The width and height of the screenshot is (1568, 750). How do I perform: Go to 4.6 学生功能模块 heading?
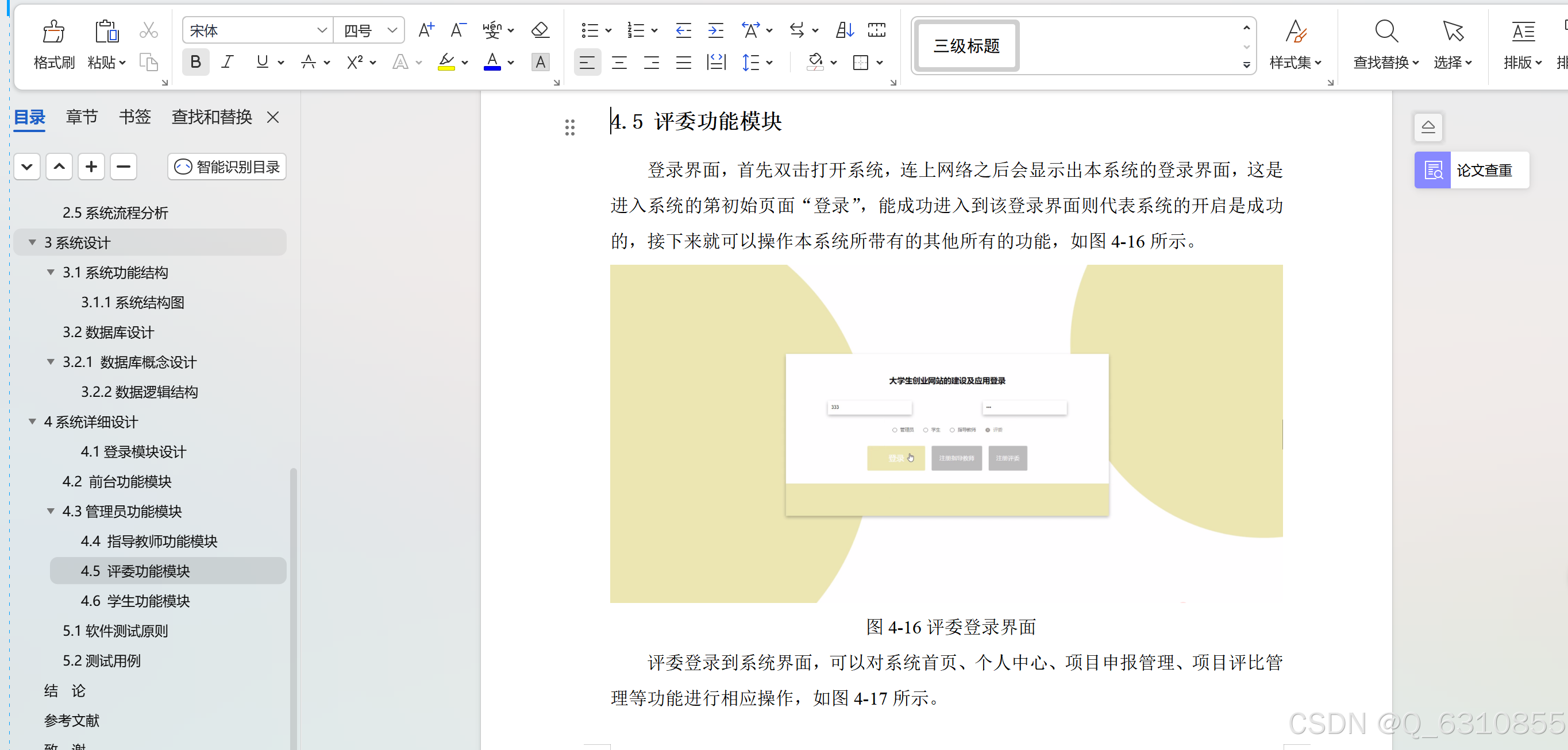pyautogui.click(x=135, y=600)
